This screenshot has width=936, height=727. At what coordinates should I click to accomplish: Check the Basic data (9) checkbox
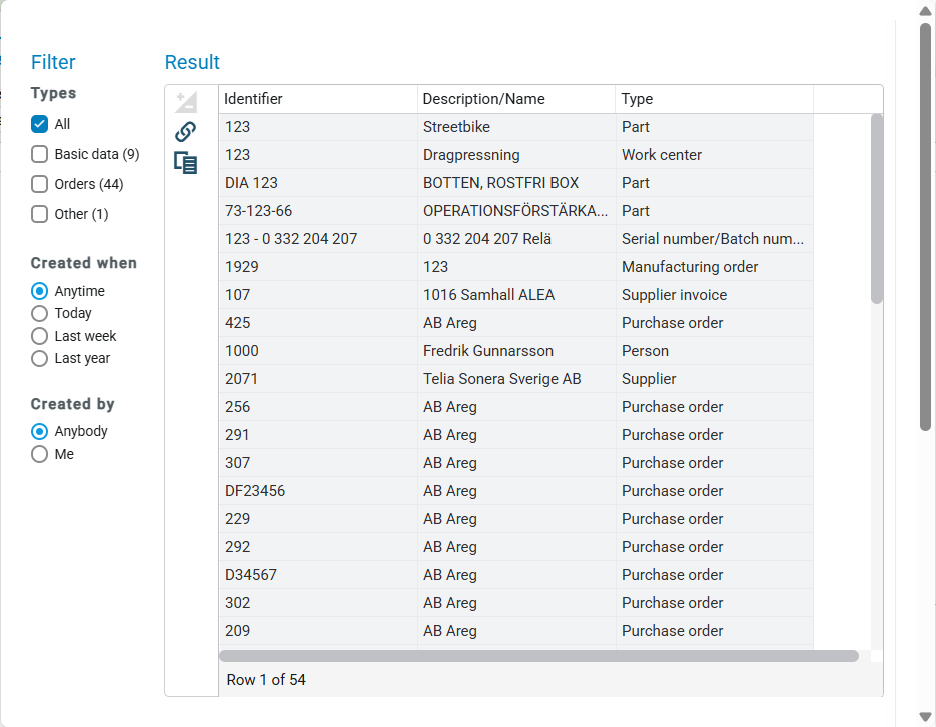coord(39,154)
